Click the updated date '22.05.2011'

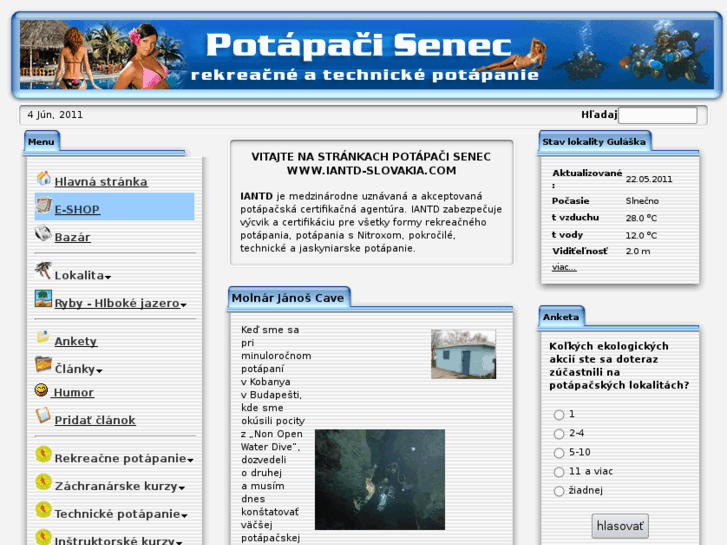(649, 180)
